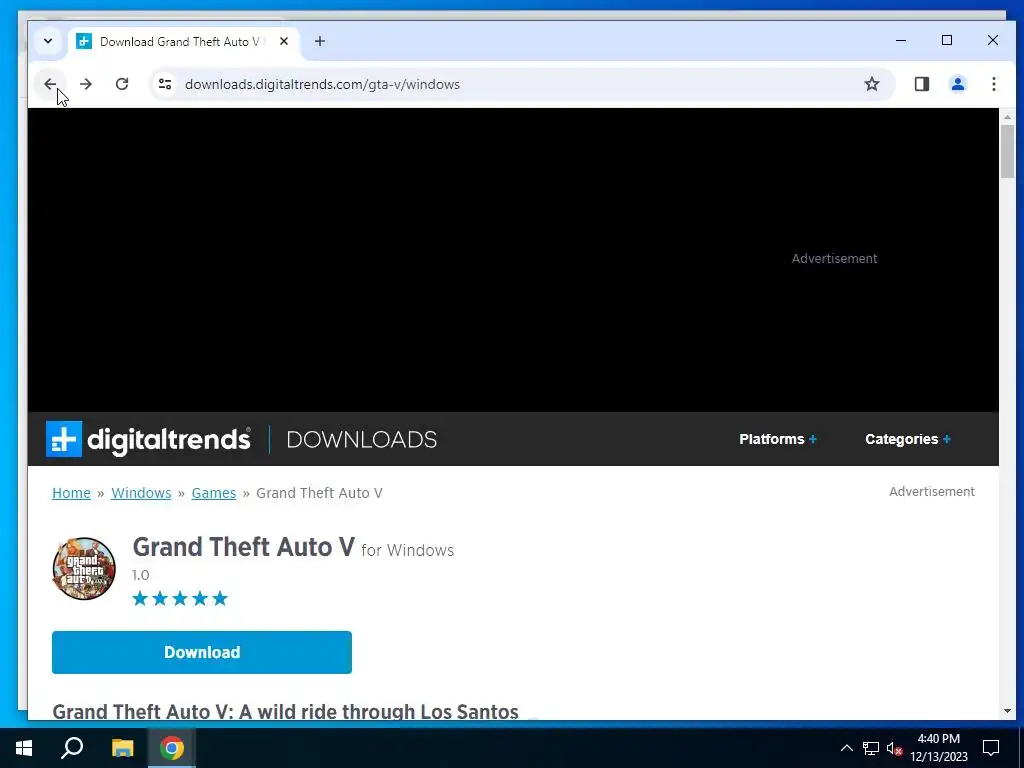The image size is (1024, 768).
Task: Follow the Games breadcrumb link
Action: [x=214, y=493]
